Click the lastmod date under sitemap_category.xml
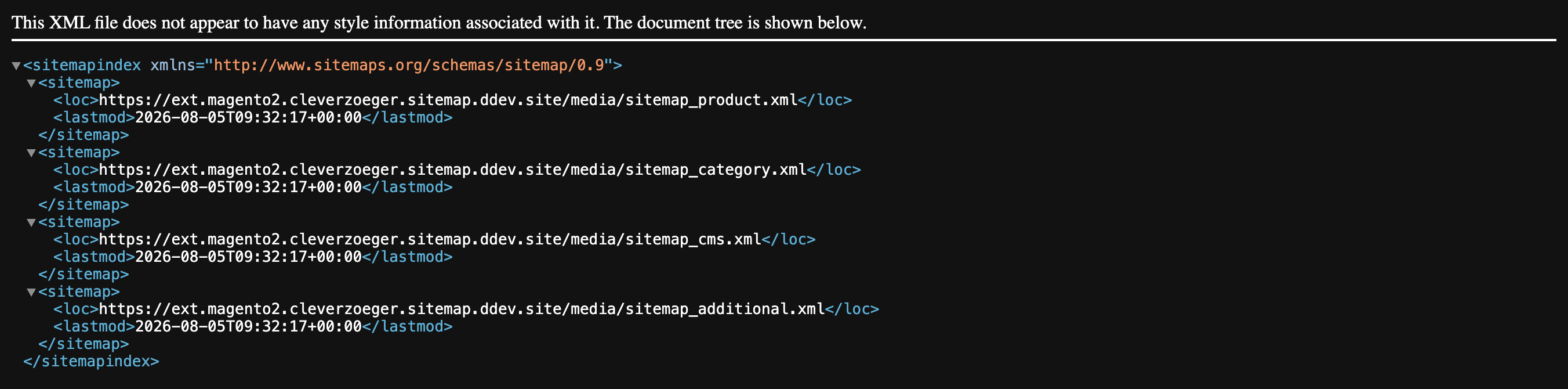 pos(248,187)
